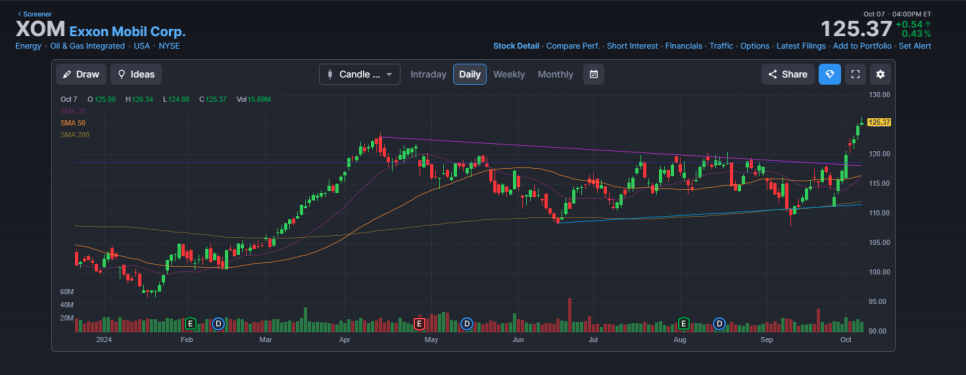Click the blue diamond premium icon
The height and width of the screenshot is (375, 966).
tap(829, 75)
